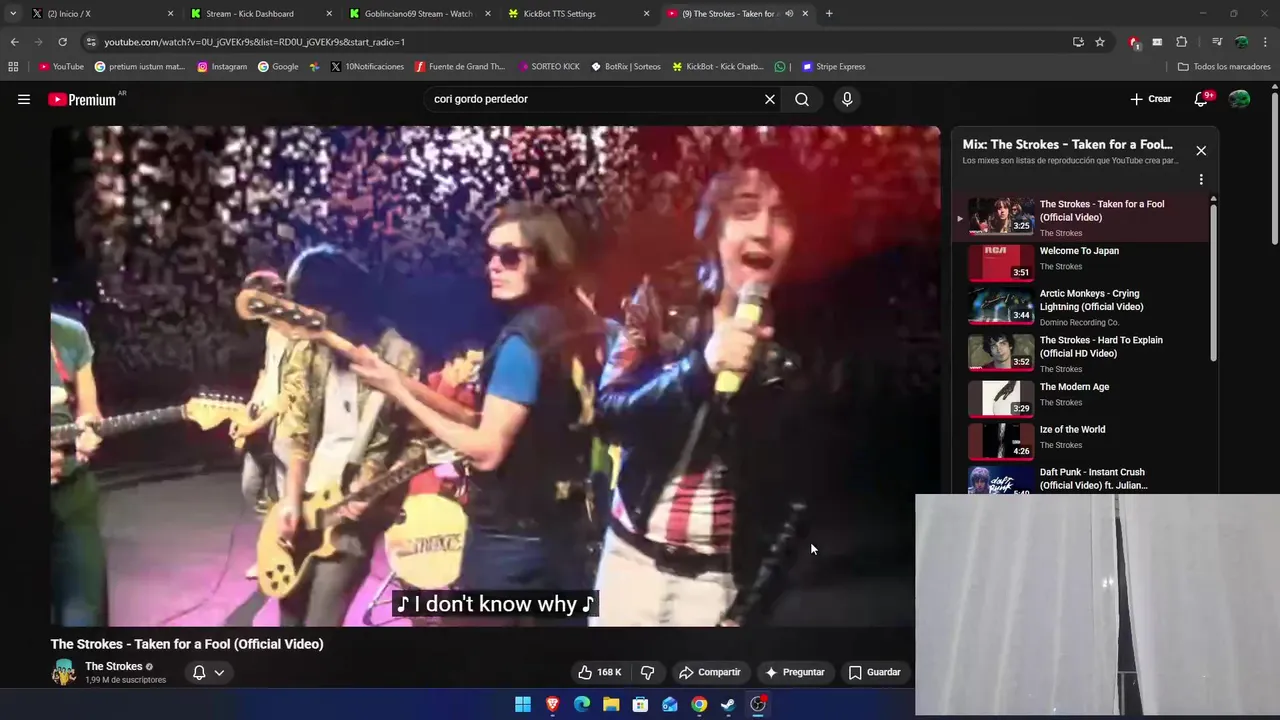Open Instagram bookmark
Screen dimensions: 1280x720
pyautogui.click(x=222, y=67)
